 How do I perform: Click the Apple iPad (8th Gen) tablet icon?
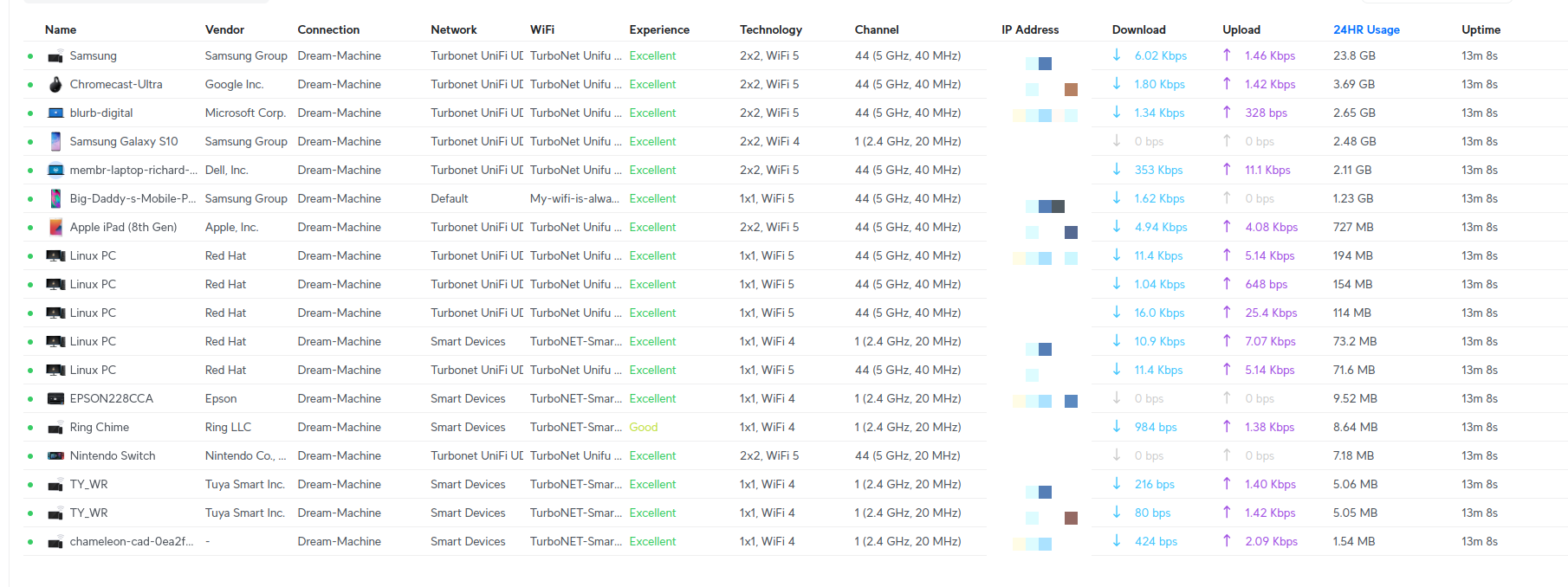[x=55, y=228]
